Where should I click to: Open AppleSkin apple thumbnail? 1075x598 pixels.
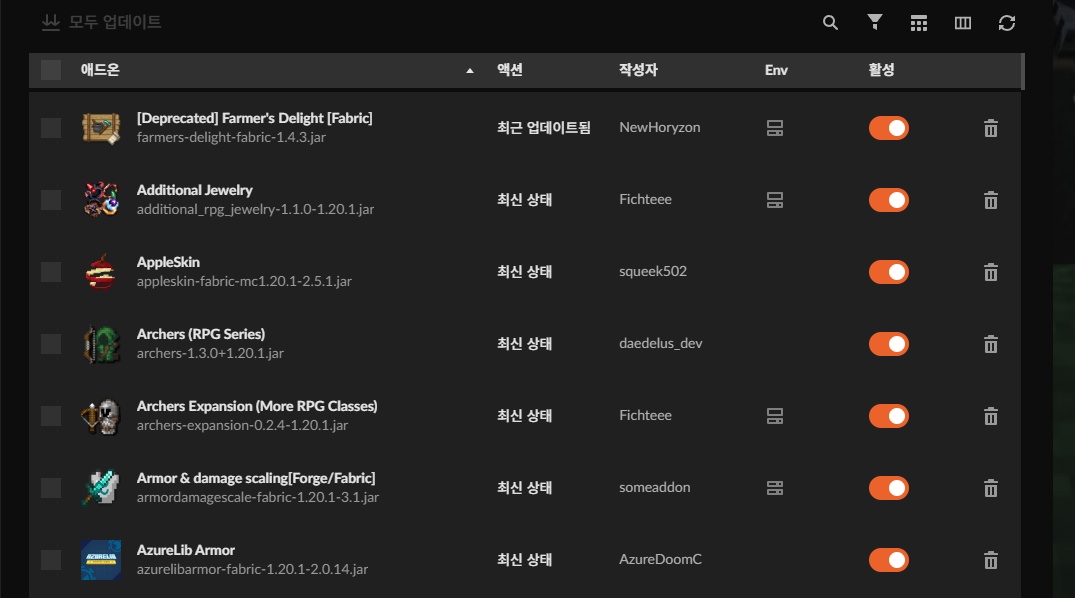coord(101,272)
